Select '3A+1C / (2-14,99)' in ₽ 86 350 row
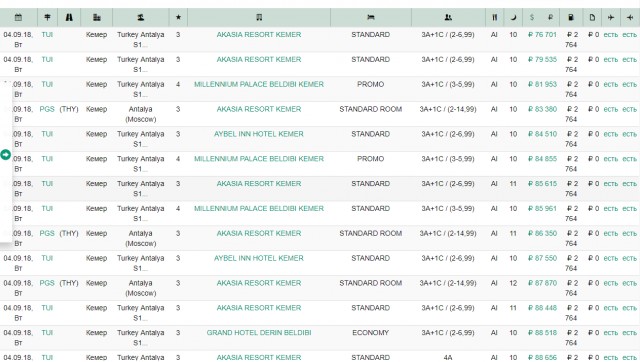The width and height of the screenshot is (640, 362). 448,233
